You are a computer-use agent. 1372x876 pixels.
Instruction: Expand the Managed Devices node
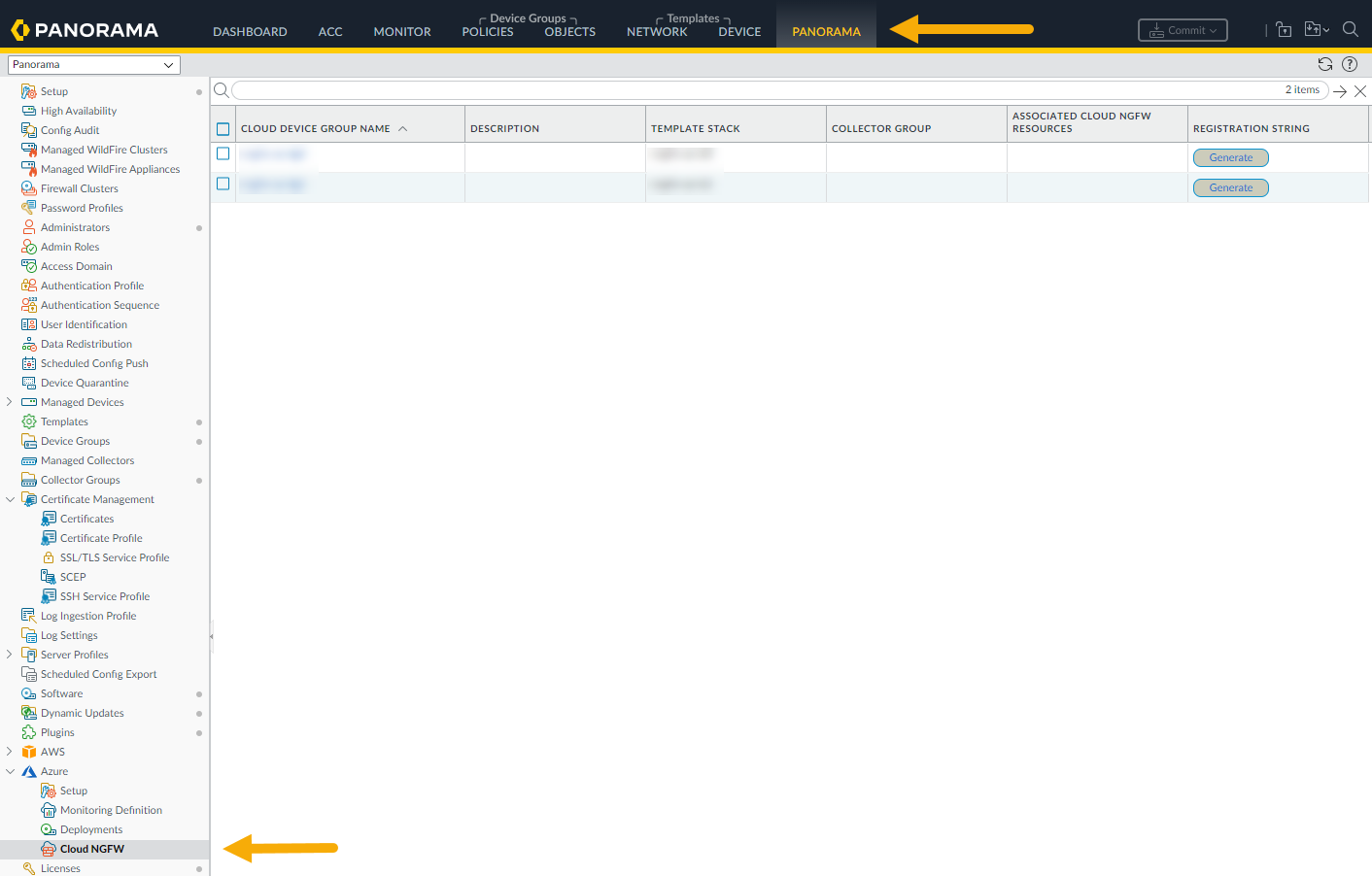tap(10, 402)
